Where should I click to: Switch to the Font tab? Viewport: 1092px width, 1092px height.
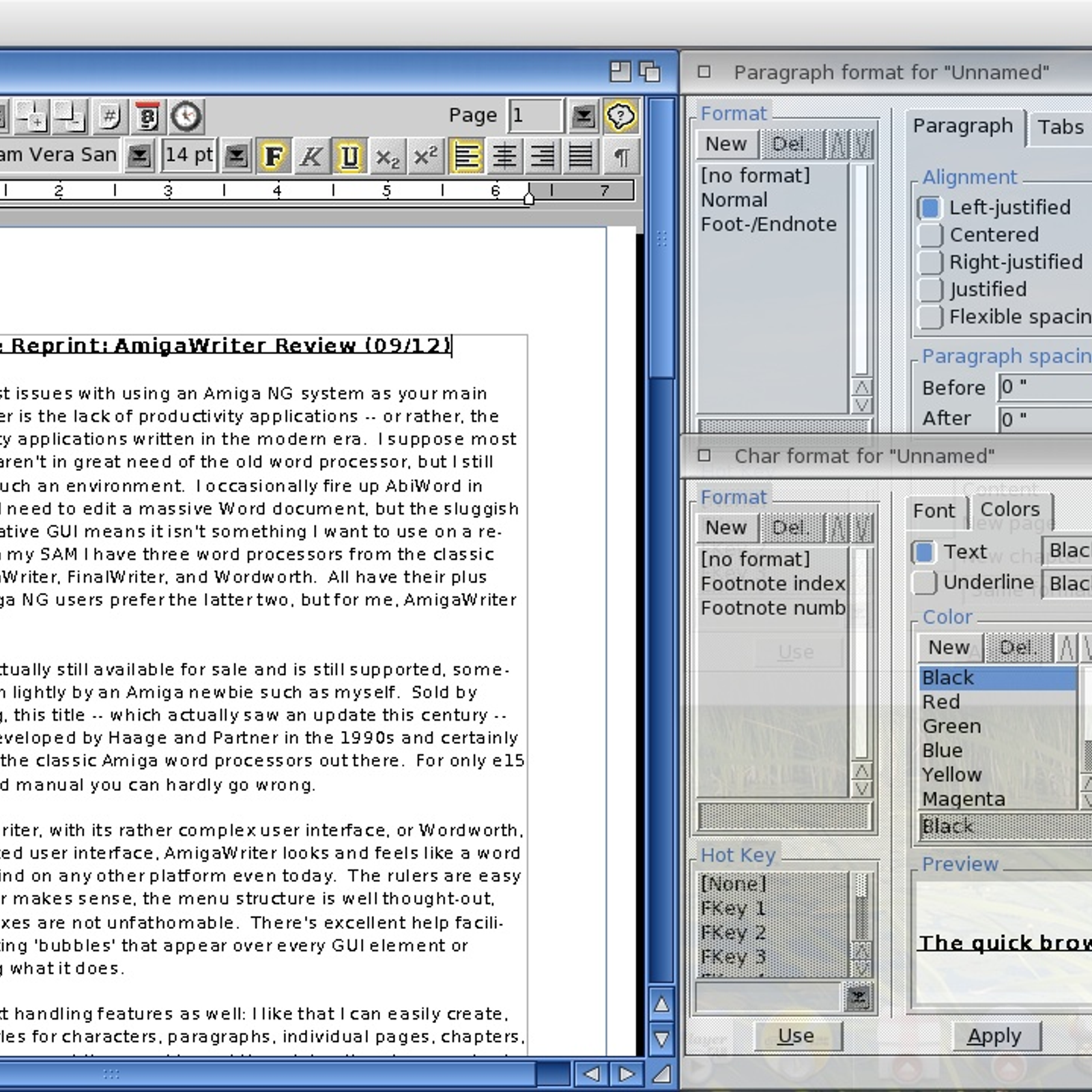[934, 511]
